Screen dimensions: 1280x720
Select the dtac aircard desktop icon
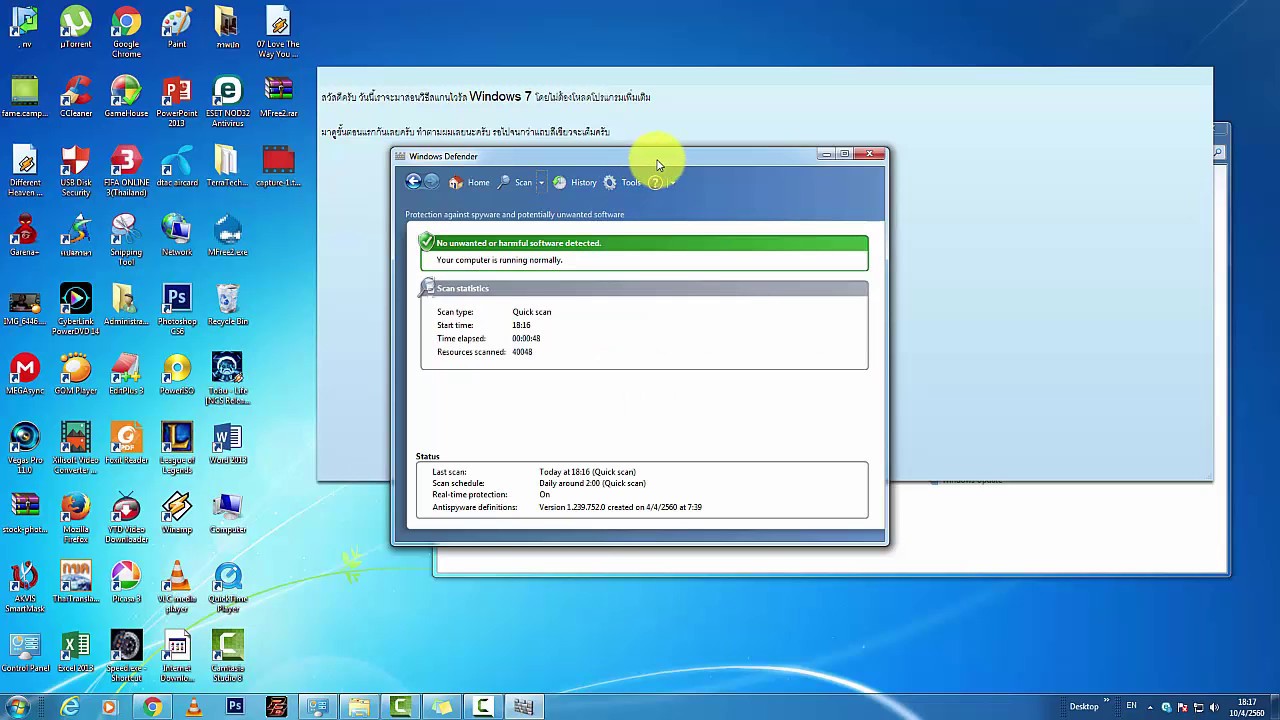tap(177, 166)
